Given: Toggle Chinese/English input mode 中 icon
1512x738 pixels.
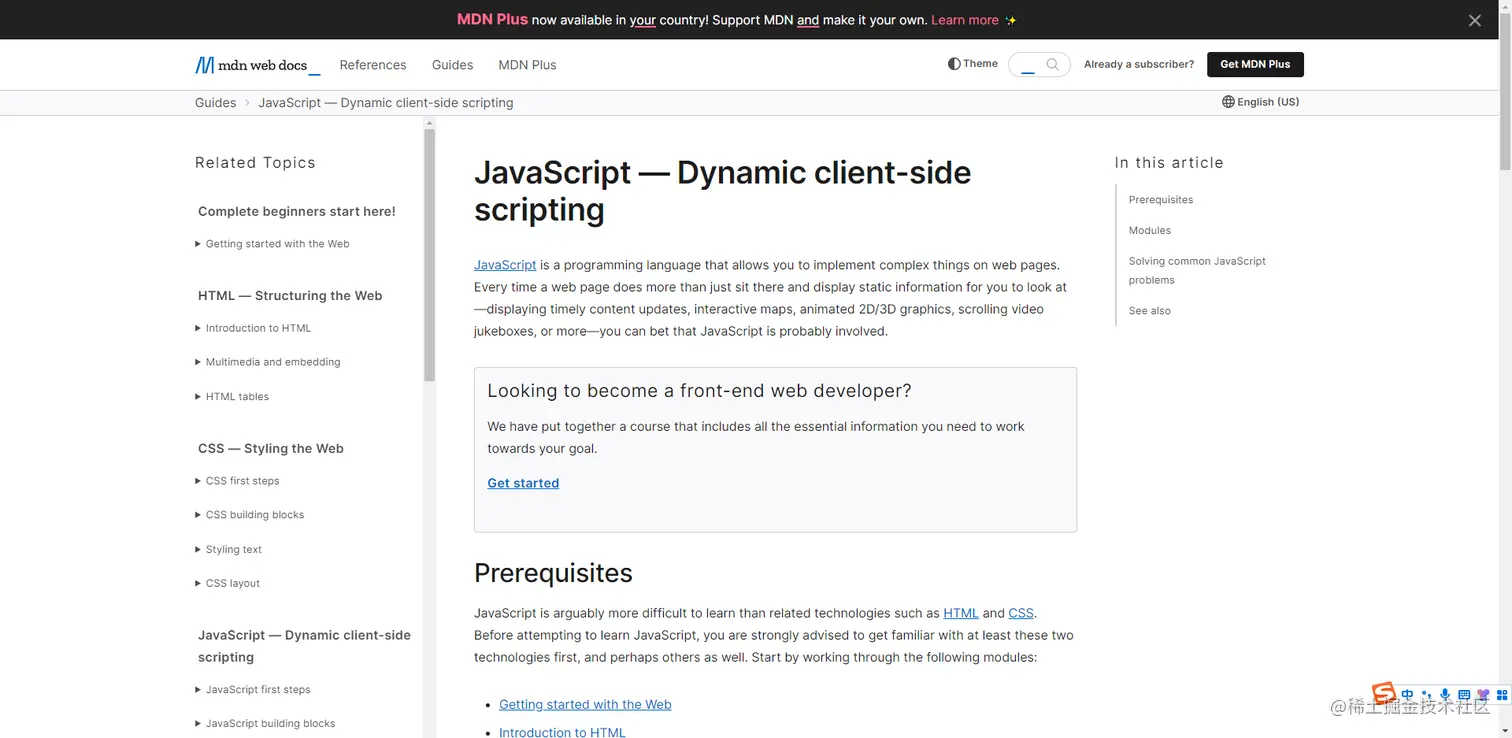Looking at the screenshot, I should click(1408, 695).
